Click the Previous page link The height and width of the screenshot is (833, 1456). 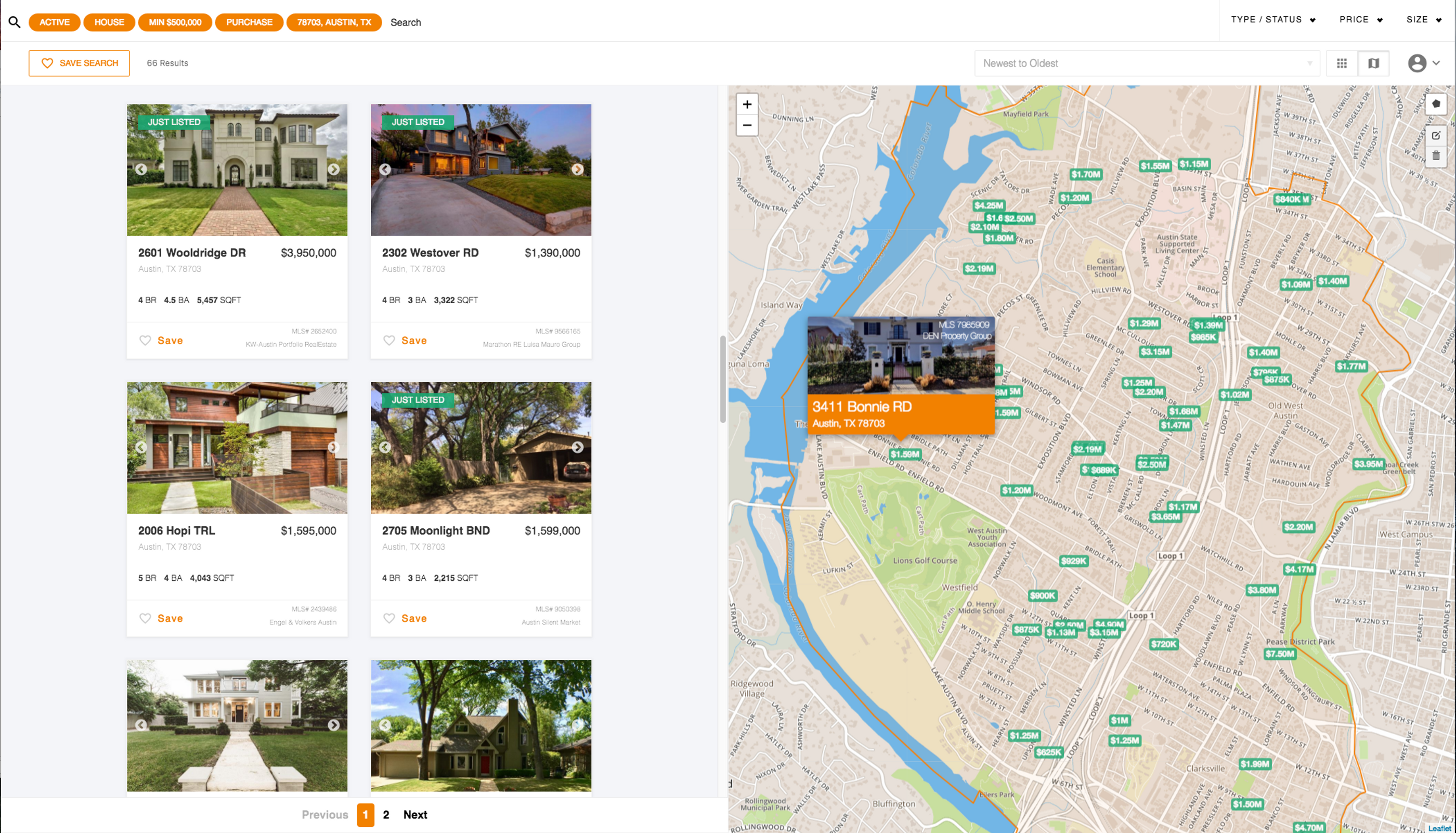pyautogui.click(x=325, y=815)
